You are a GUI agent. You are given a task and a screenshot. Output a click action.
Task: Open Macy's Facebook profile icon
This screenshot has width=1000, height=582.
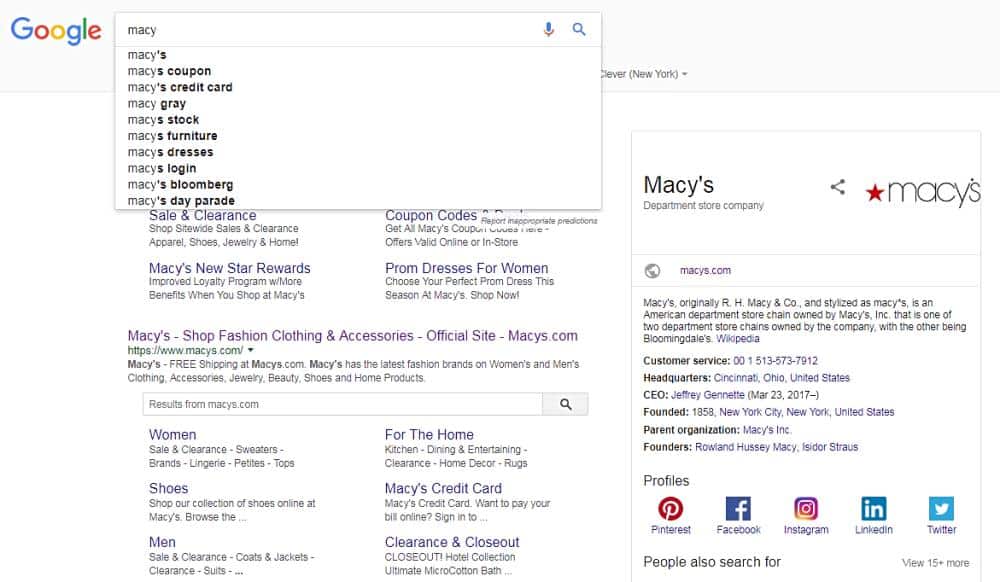pos(739,509)
